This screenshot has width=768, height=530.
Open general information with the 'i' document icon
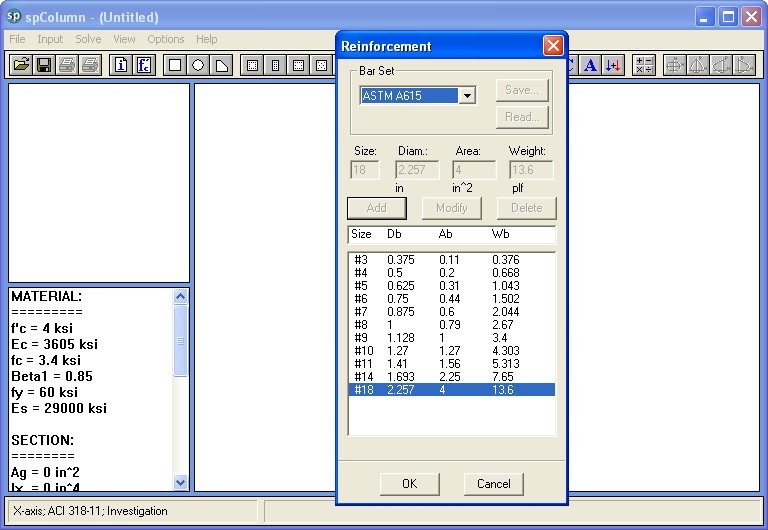pyautogui.click(x=121, y=65)
